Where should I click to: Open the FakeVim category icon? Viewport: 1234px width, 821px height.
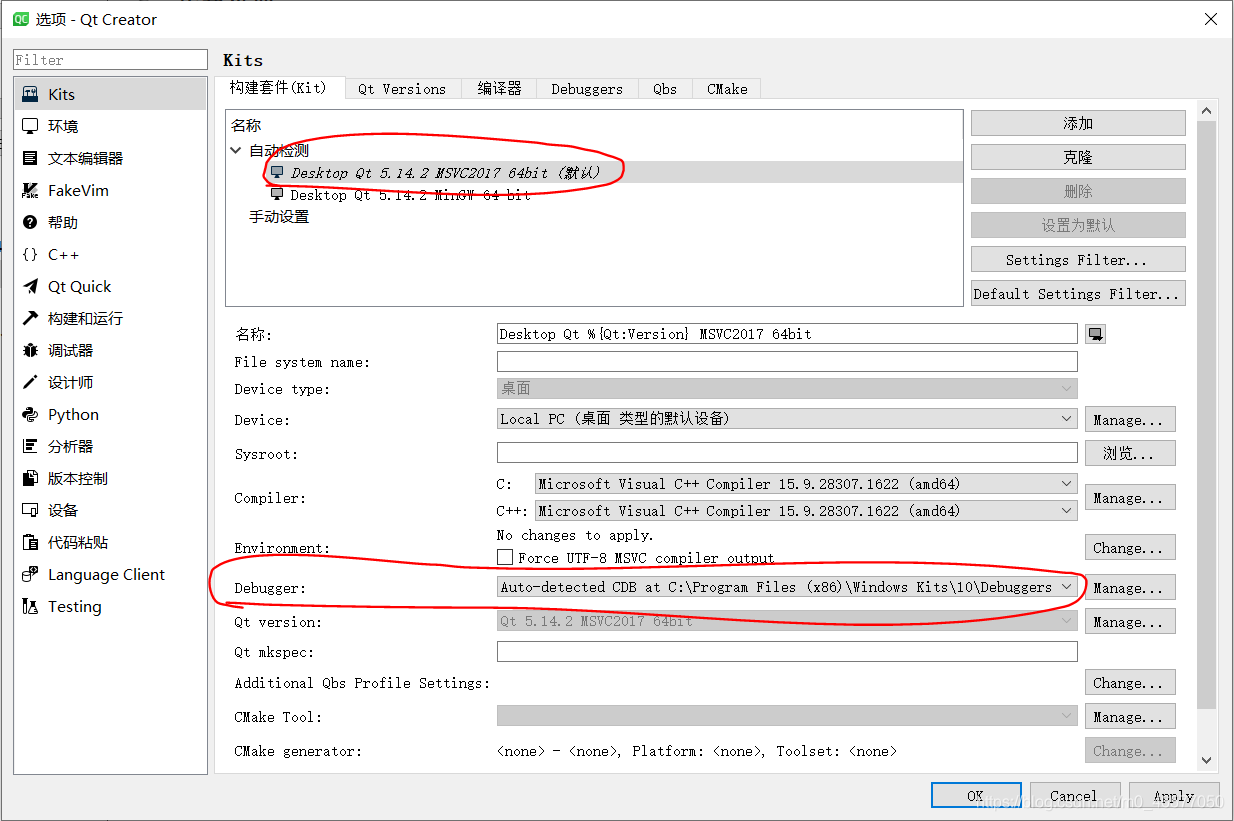30,190
